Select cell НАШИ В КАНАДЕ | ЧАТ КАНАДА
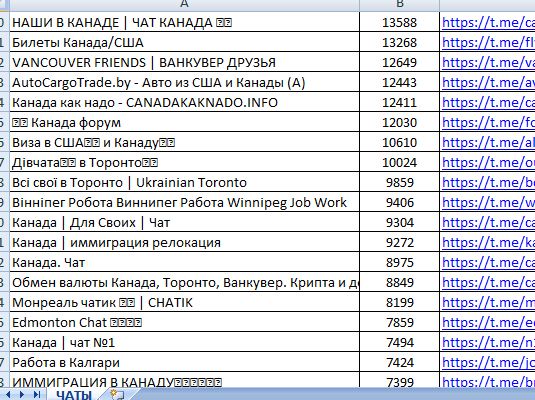The height and width of the screenshot is (400, 535). (185, 23)
